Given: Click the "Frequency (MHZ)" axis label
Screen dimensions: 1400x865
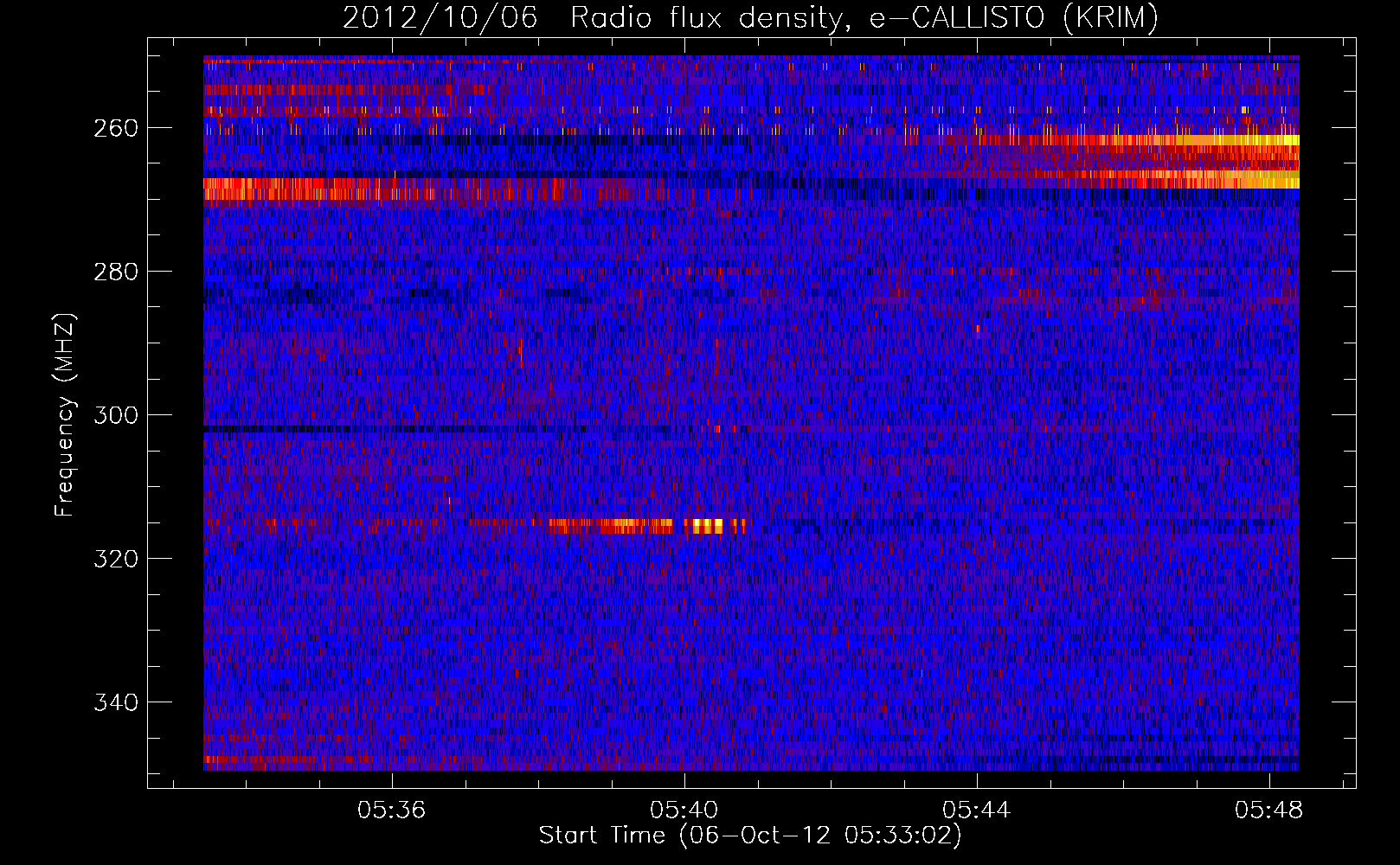Looking at the screenshot, I should pos(65,414).
